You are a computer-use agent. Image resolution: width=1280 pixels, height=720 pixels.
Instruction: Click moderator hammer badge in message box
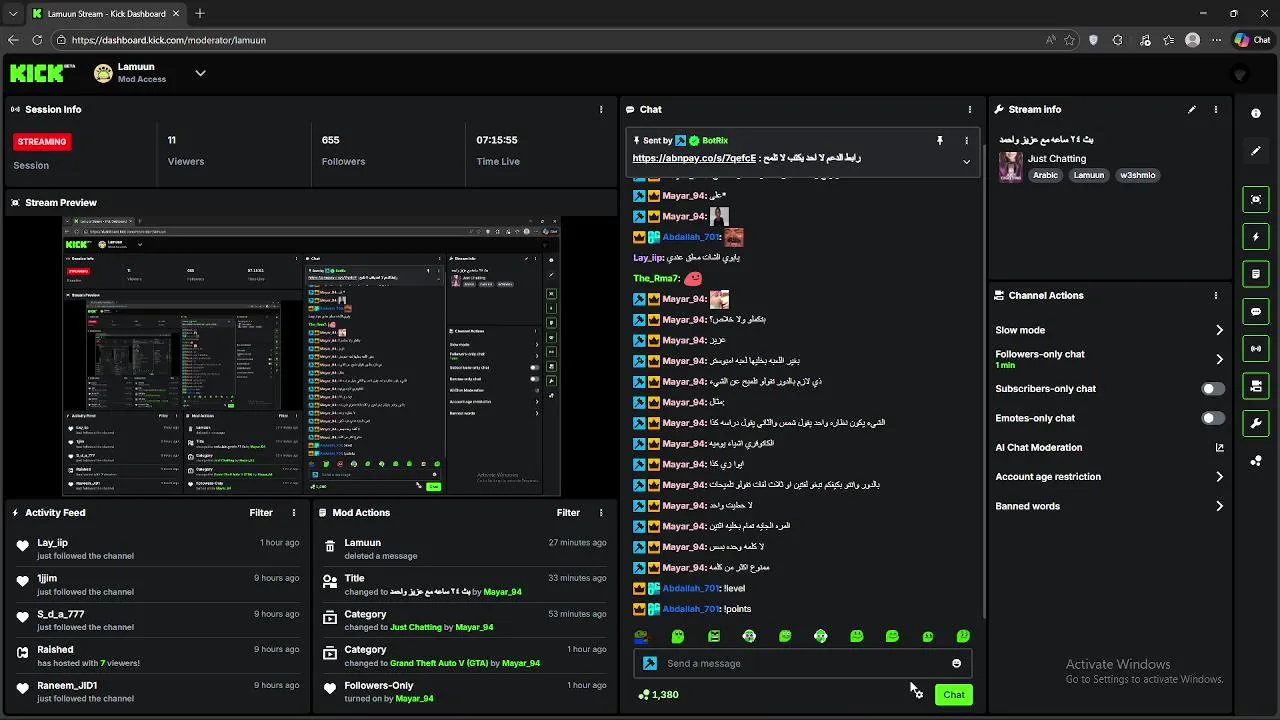[x=650, y=664]
